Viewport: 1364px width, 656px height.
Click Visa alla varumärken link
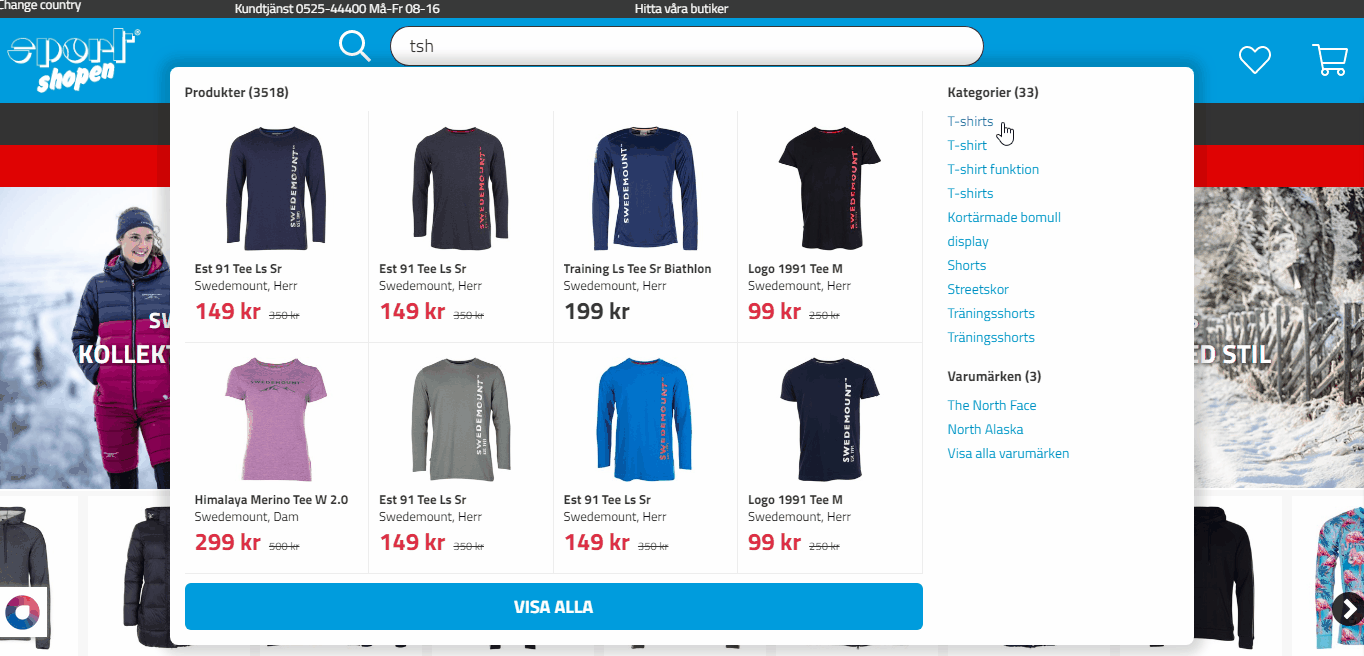pos(1008,453)
